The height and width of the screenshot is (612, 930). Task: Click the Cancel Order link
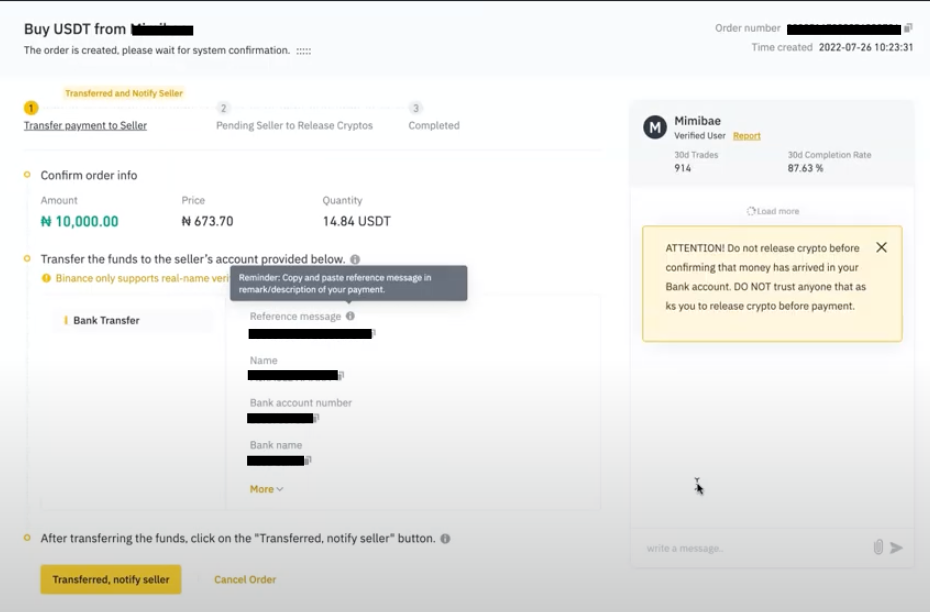coord(245,580)
